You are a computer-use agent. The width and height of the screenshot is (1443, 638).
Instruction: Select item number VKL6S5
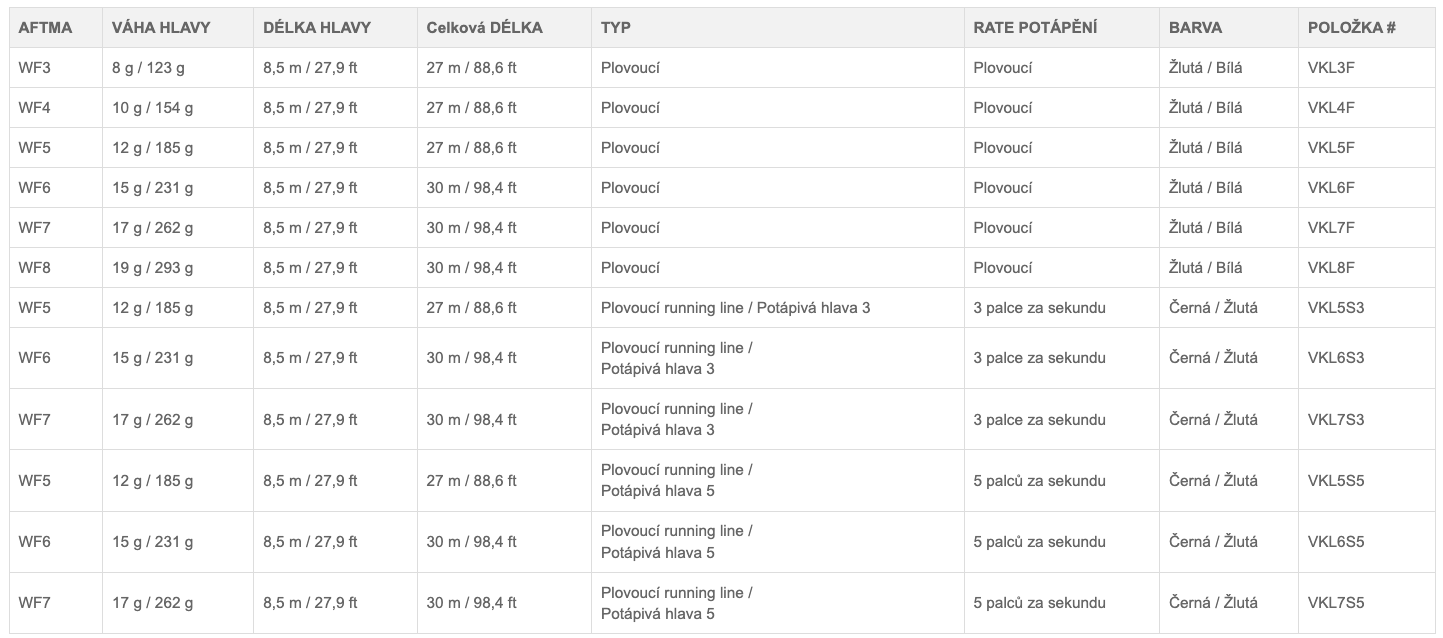tap(1336, 542)
